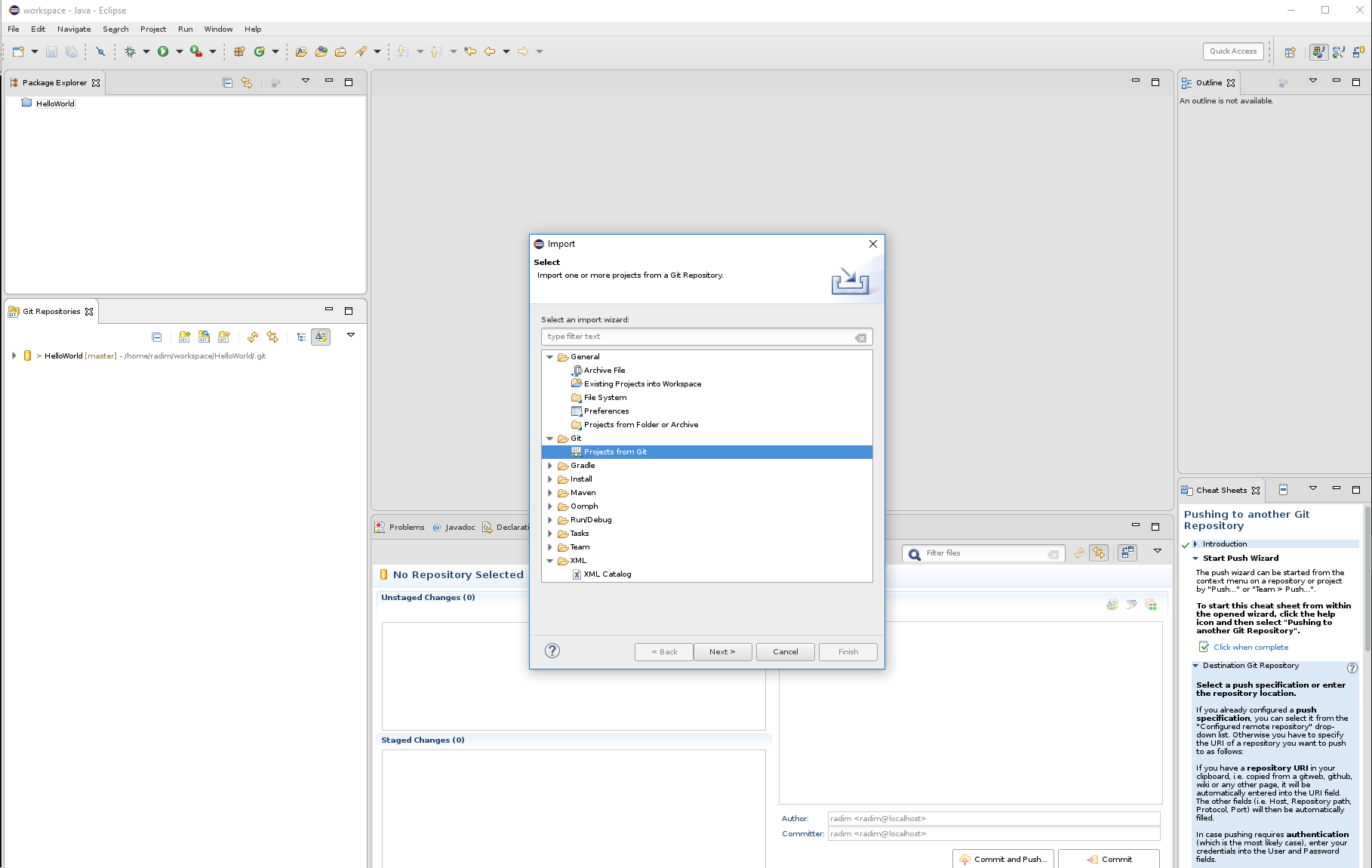Open the Run dropdown arrow in toolbar
The width and height of the screenshot is (1372, 868).
[x=180, y=51]
